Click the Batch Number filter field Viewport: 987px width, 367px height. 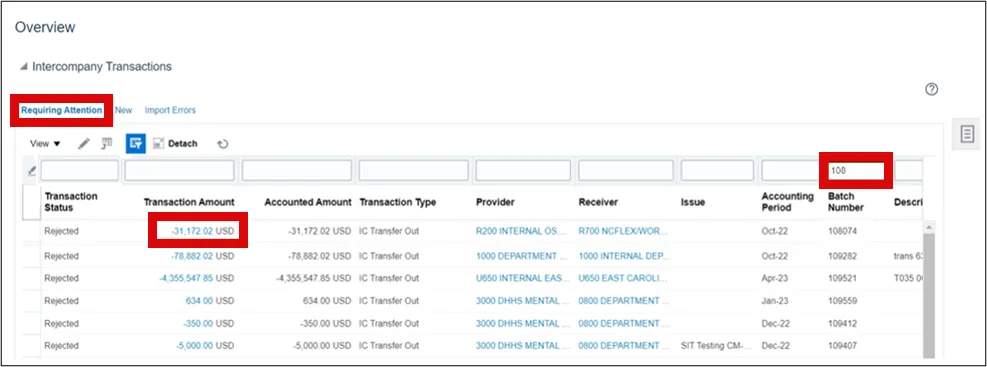coord(855,171)
